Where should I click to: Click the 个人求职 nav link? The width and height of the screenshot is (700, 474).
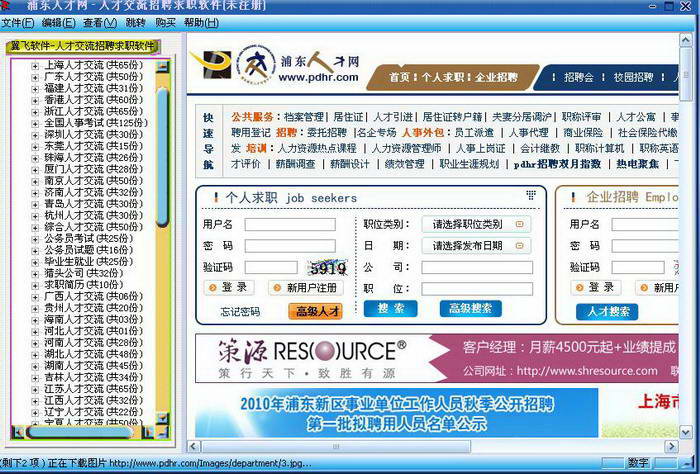click(x=442, y=77)
